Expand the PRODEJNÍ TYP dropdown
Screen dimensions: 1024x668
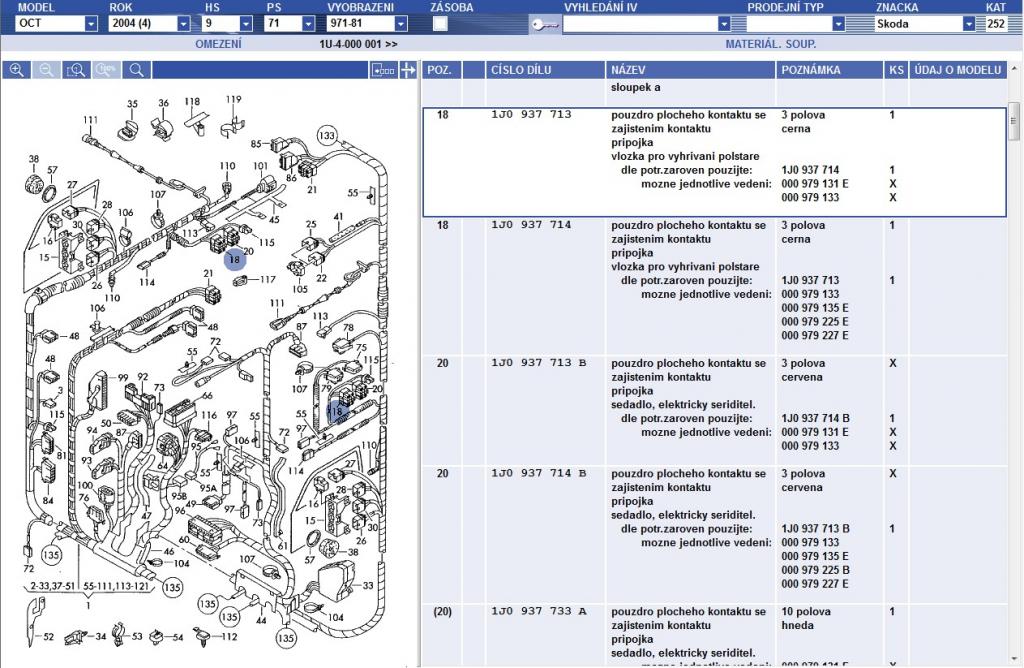click(839, 24)
